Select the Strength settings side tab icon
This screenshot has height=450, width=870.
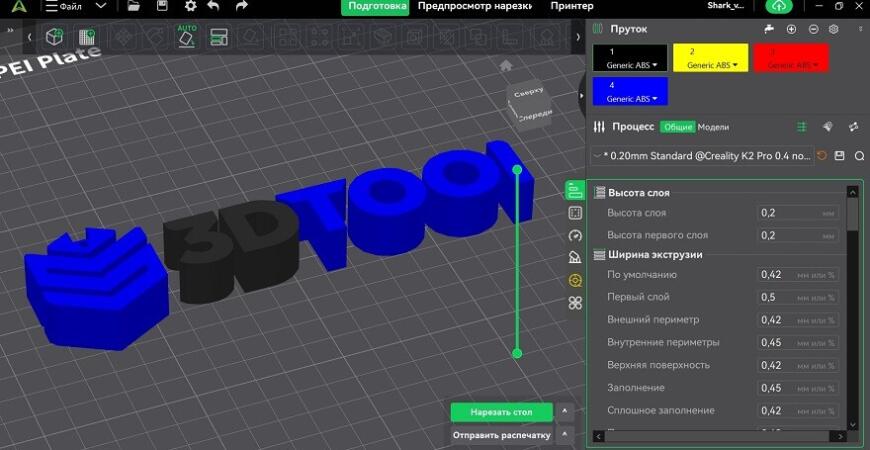[x=575, y=213]
